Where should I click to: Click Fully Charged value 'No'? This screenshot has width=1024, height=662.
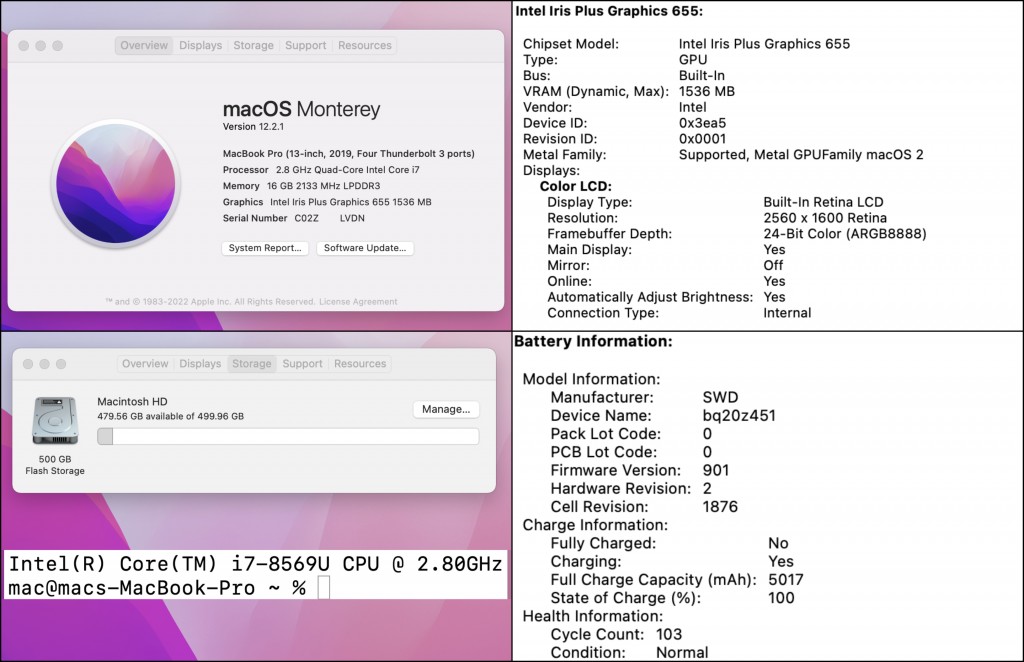(x=778, y=543)
